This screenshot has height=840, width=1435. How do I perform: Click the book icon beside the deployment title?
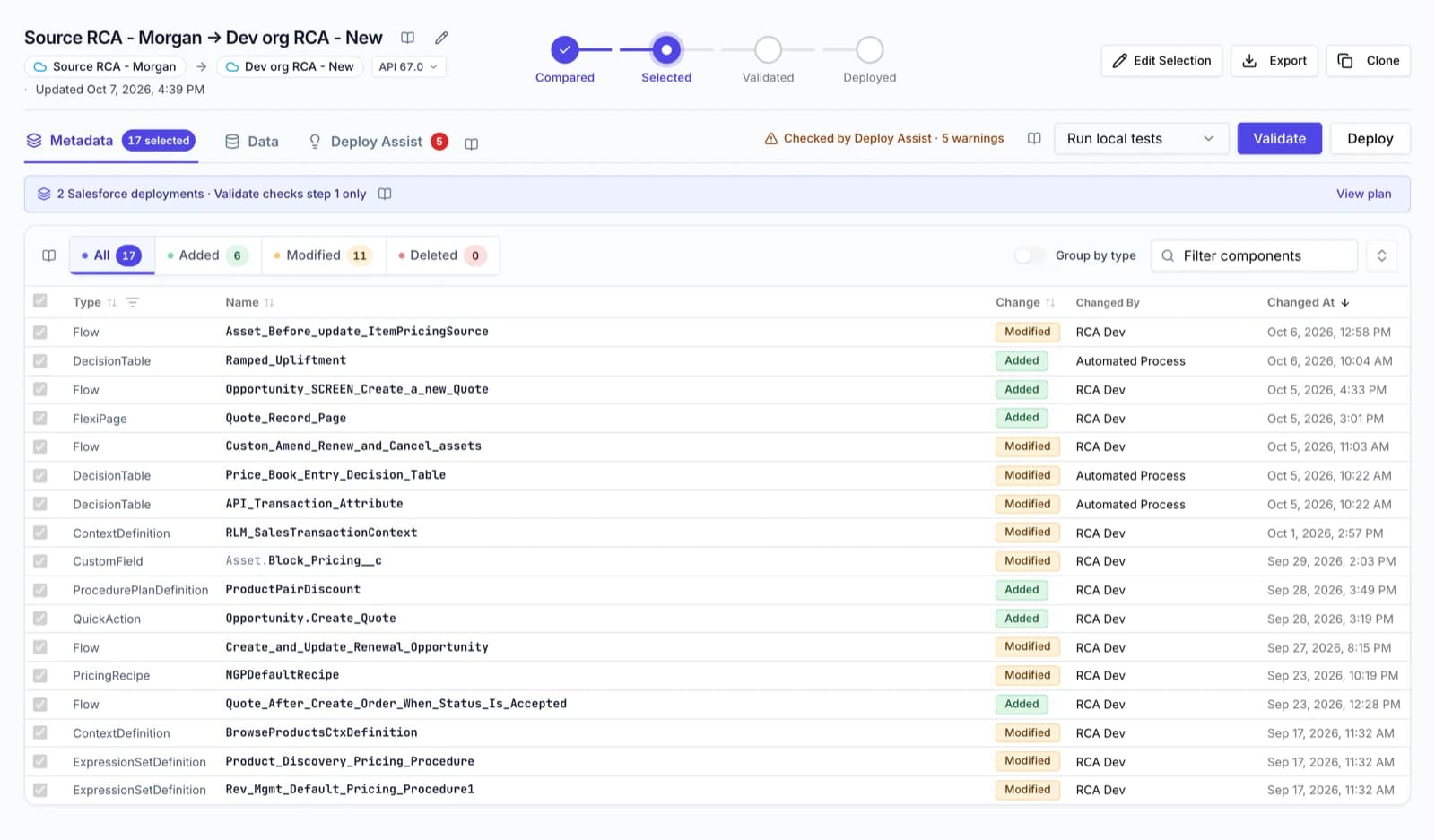tap(407, 38)
